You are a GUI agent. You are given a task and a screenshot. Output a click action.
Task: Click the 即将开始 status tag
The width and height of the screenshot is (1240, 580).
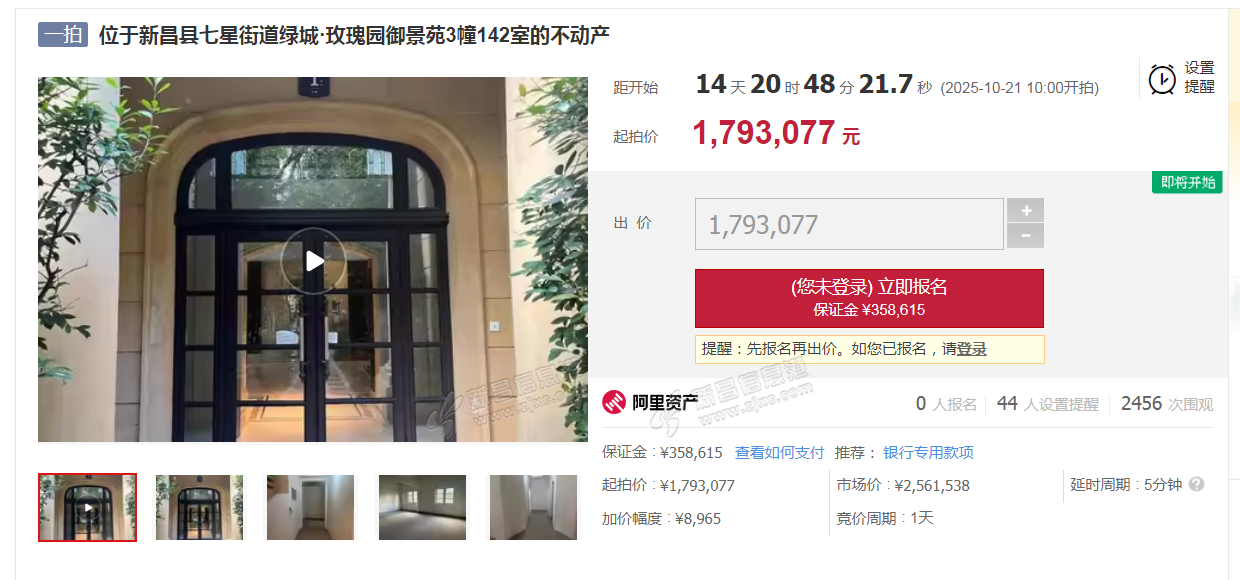point(1187,182)
